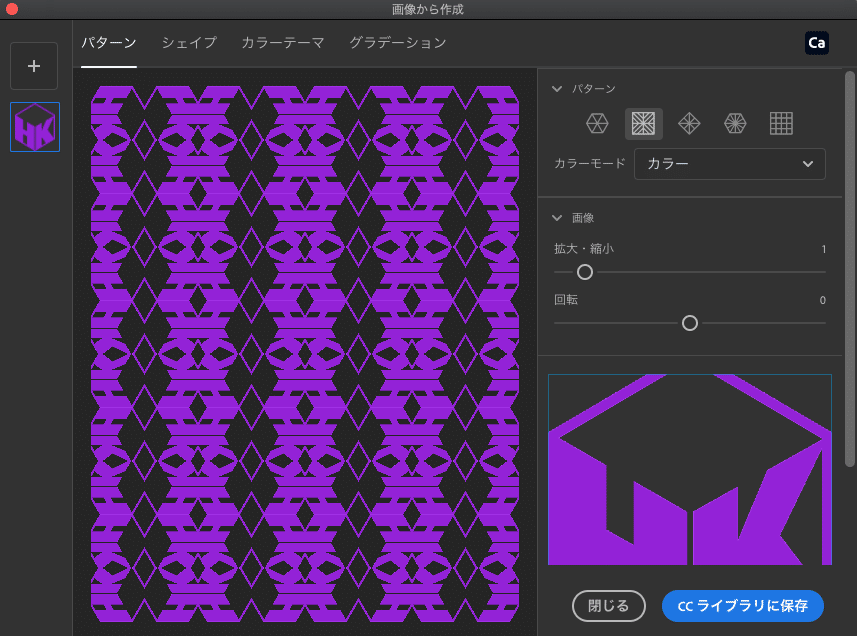Click the source image crop preview

[690, 469]
